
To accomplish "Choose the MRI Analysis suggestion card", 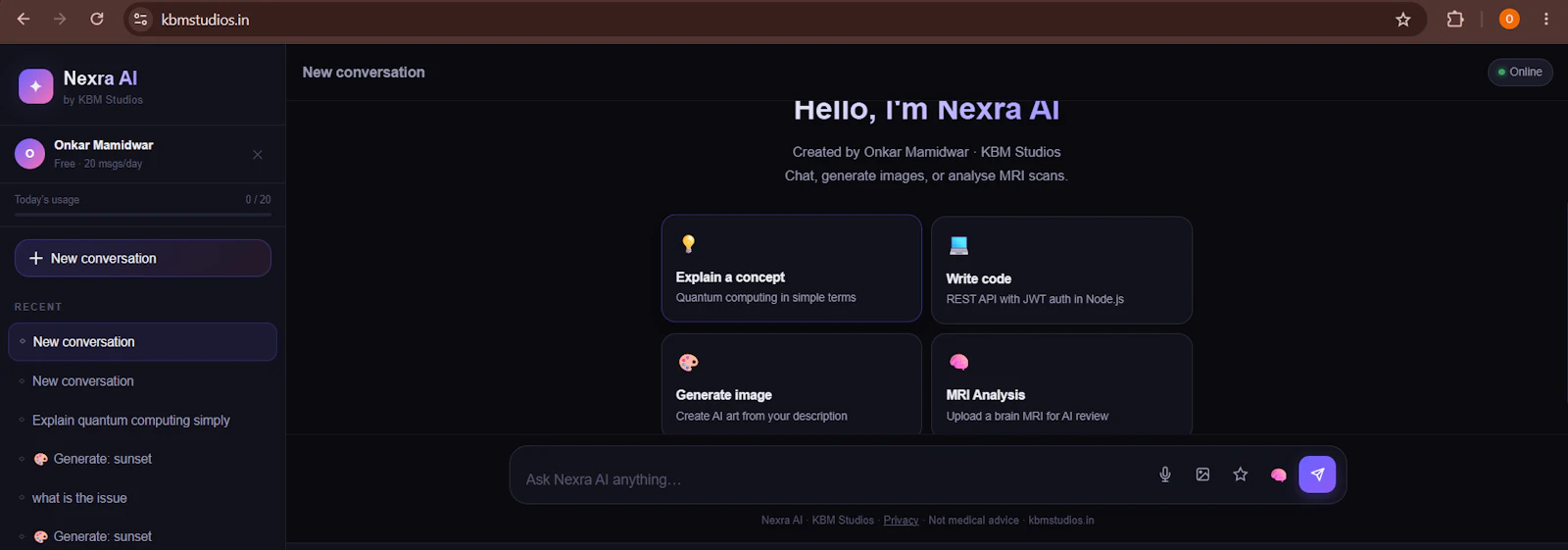I will (1061, 384).
